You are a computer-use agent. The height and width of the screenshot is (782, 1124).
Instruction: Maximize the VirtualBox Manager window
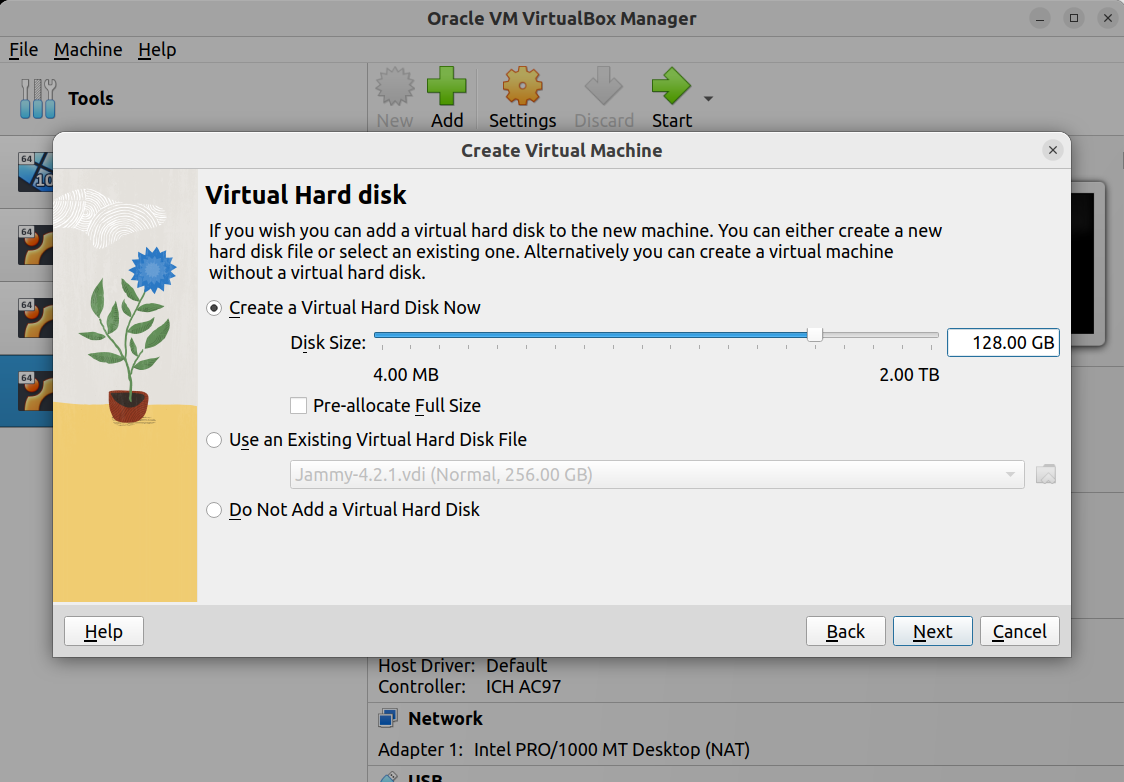pyautogui.click(x=1074, y=18)
